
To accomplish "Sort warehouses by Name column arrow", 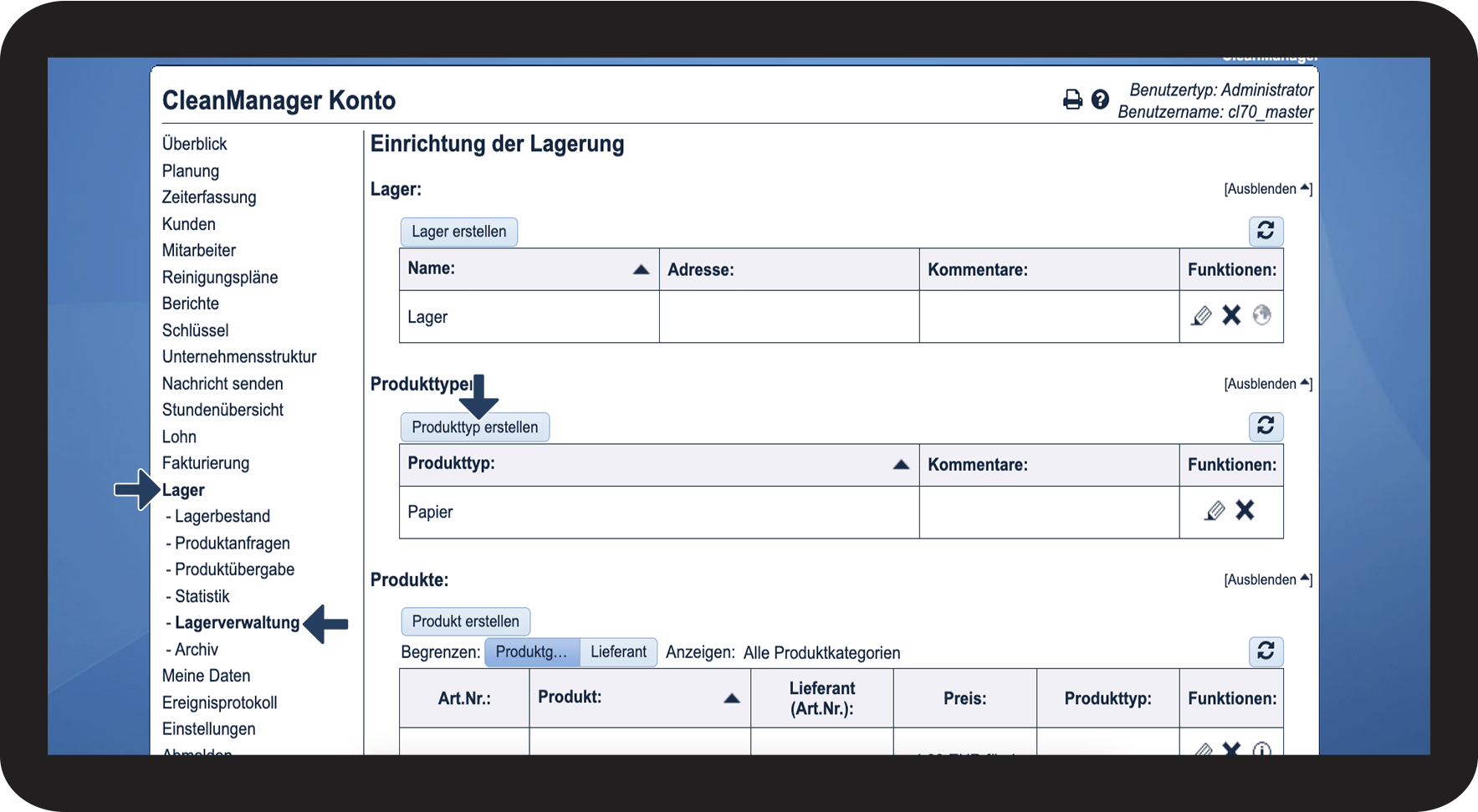I will click(x=641, y=269).
